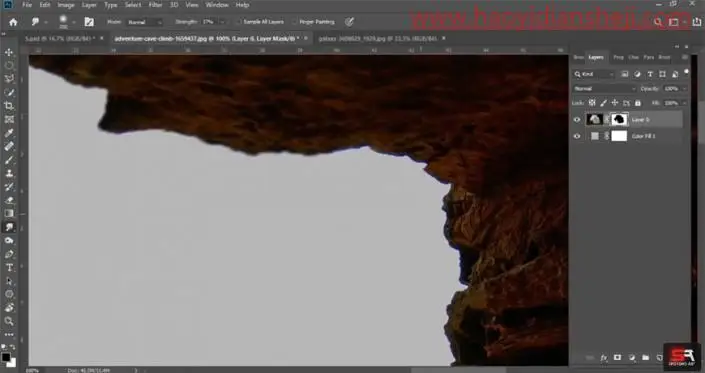This screenshot has height=373, width=705.
Task: Select the Zoom tool
Action: (9, 321)
